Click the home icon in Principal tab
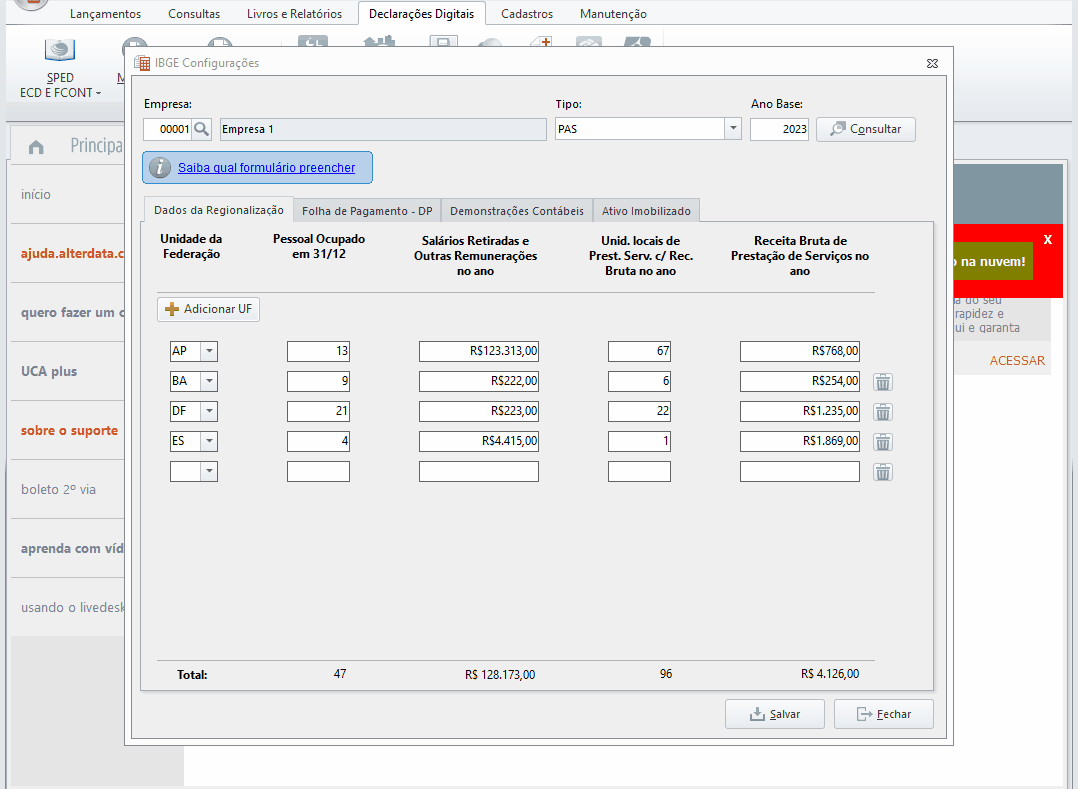 click(x=36, y=147)
